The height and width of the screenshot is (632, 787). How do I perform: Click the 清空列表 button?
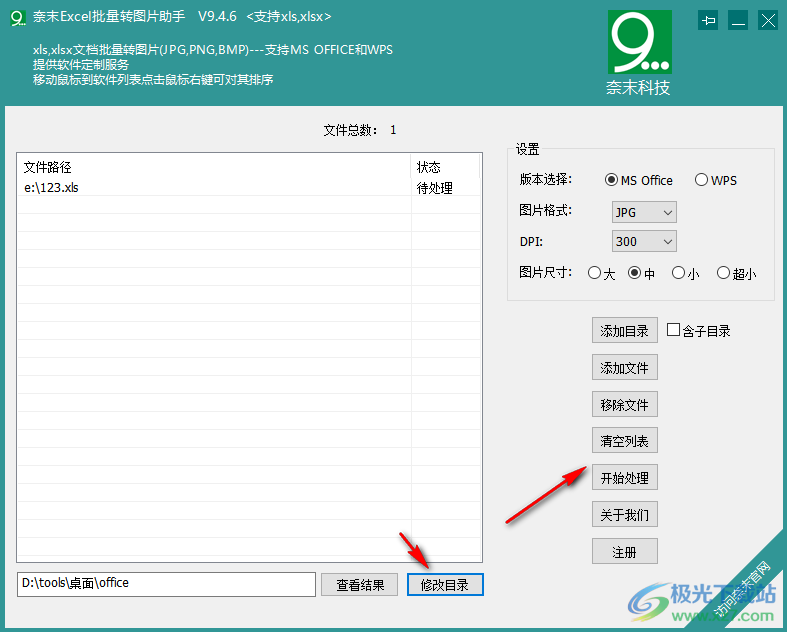click(625, 441)
